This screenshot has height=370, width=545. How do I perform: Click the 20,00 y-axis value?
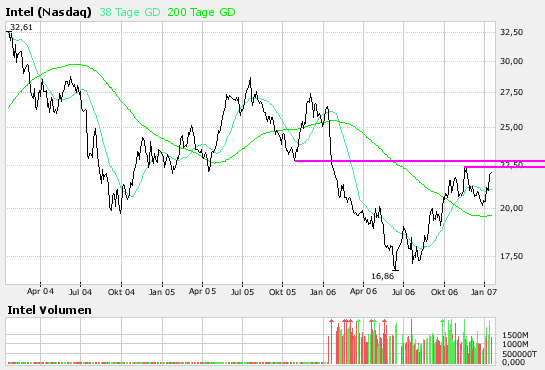tap(511, 208)
